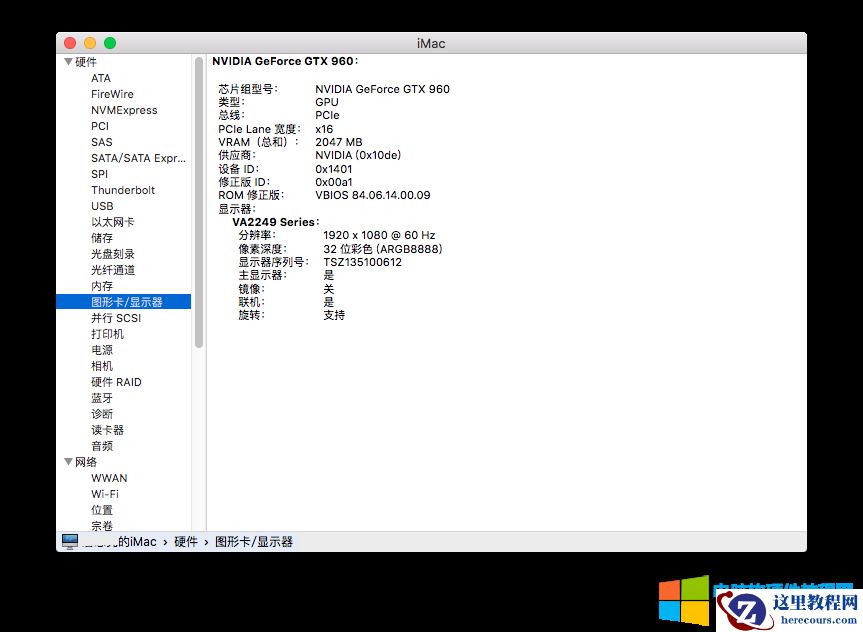The image size is (863, 632).
Task: Click serial number TSZ135100612
Action: [362, 262]
